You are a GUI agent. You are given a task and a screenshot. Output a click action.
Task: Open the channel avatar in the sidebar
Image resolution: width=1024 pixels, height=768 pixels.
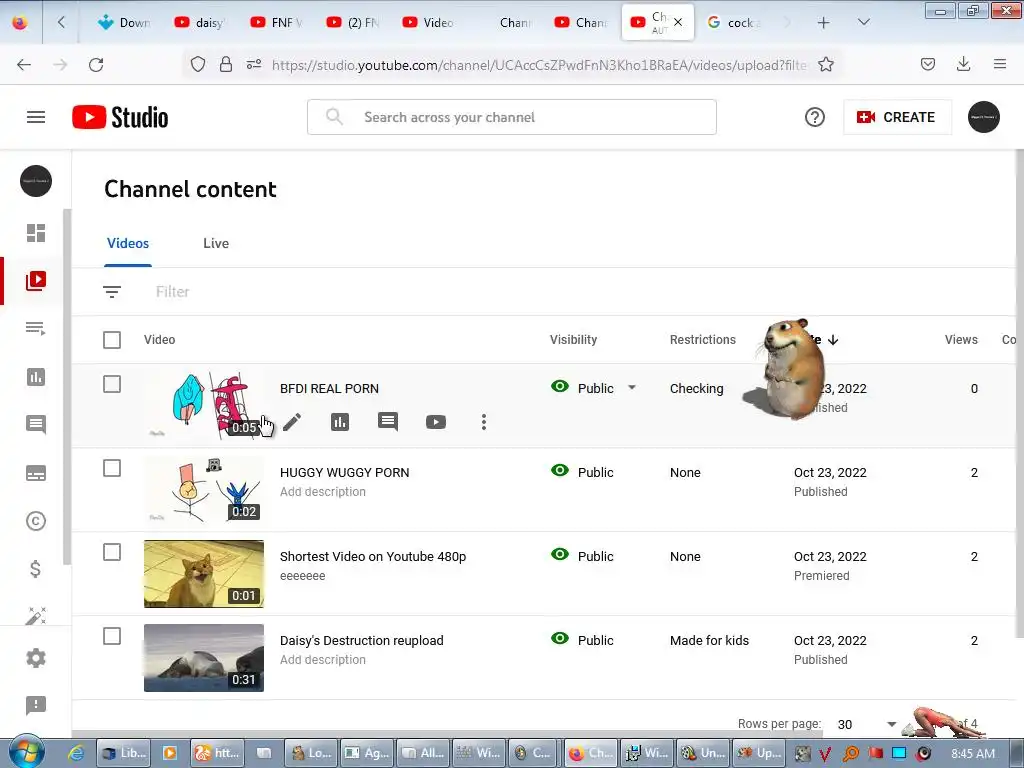(x=36, y=181)
